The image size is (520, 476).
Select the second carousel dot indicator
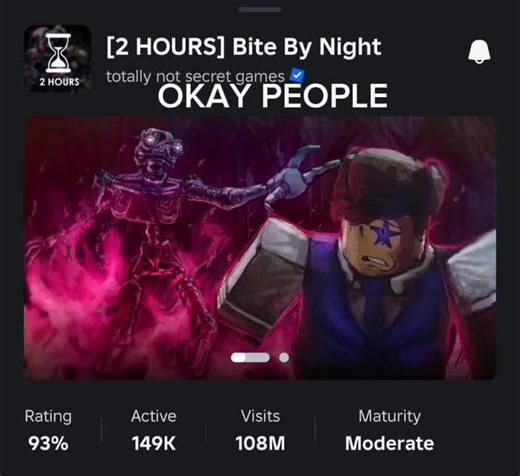(284, 357)
